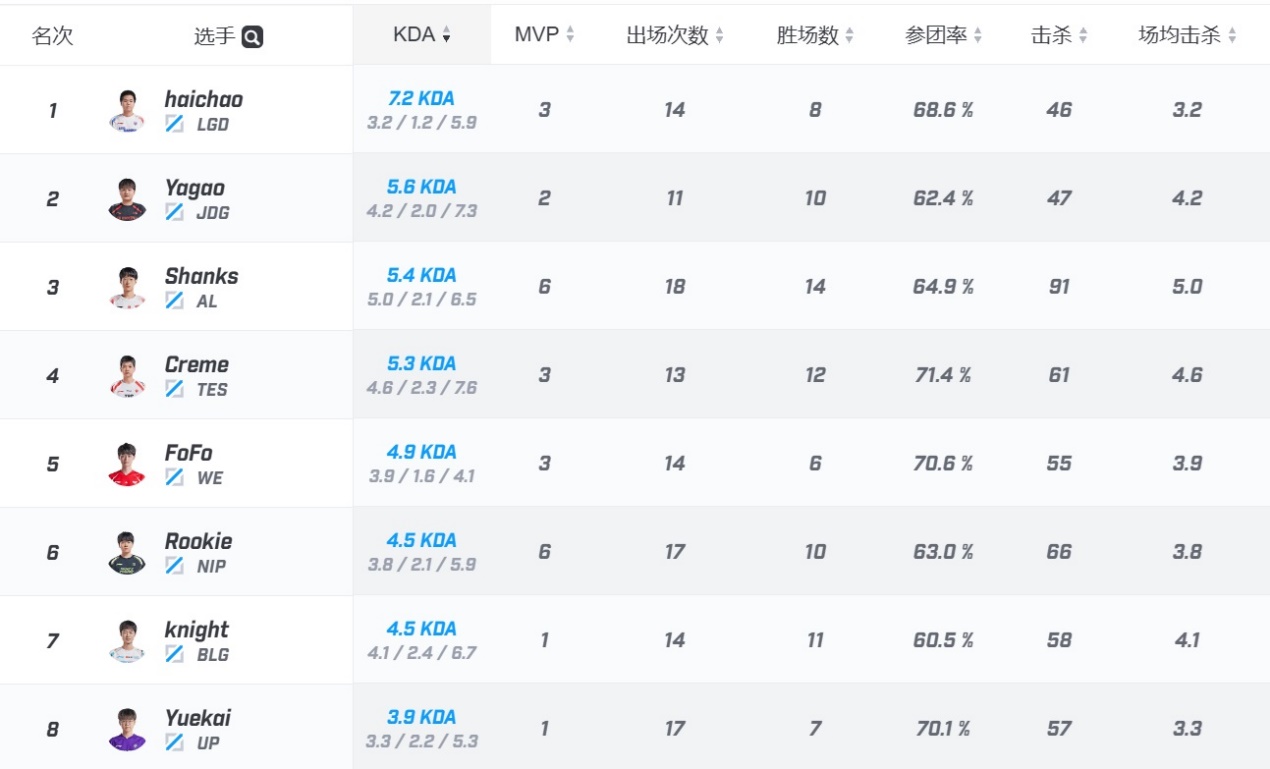Screen dimensions: 1270x769
Task: Click FoFo's player avatar
Action: (x=127, y=464)
